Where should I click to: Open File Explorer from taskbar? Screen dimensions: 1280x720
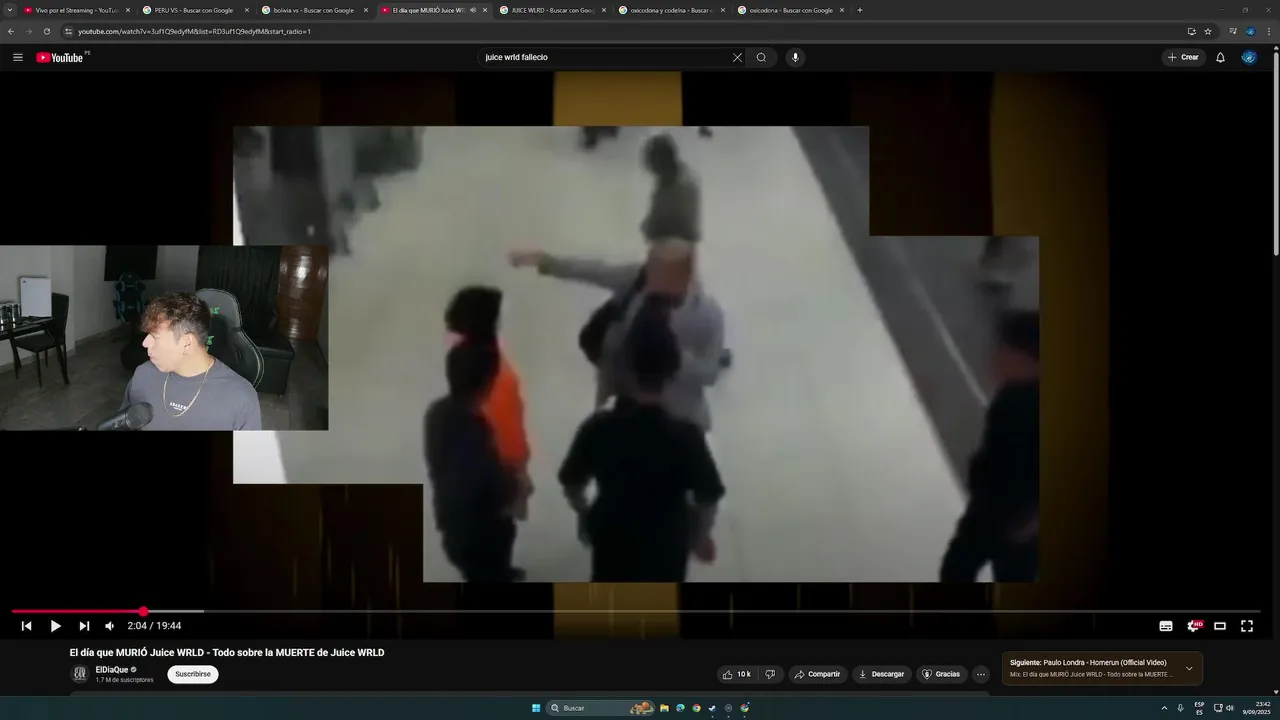pyautogui.click(x=664, y=708)
